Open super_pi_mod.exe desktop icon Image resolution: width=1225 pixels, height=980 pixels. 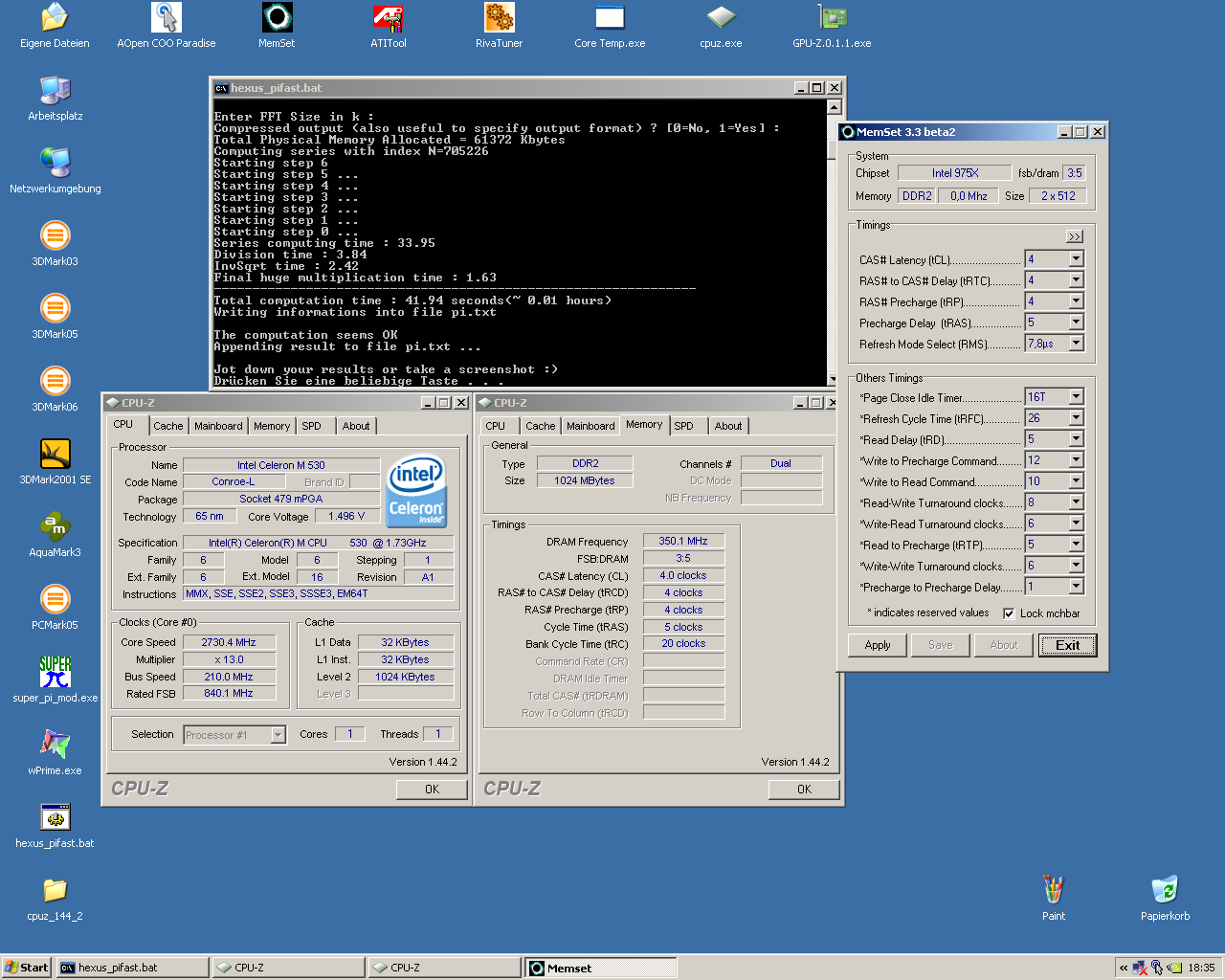pos(55,680)
